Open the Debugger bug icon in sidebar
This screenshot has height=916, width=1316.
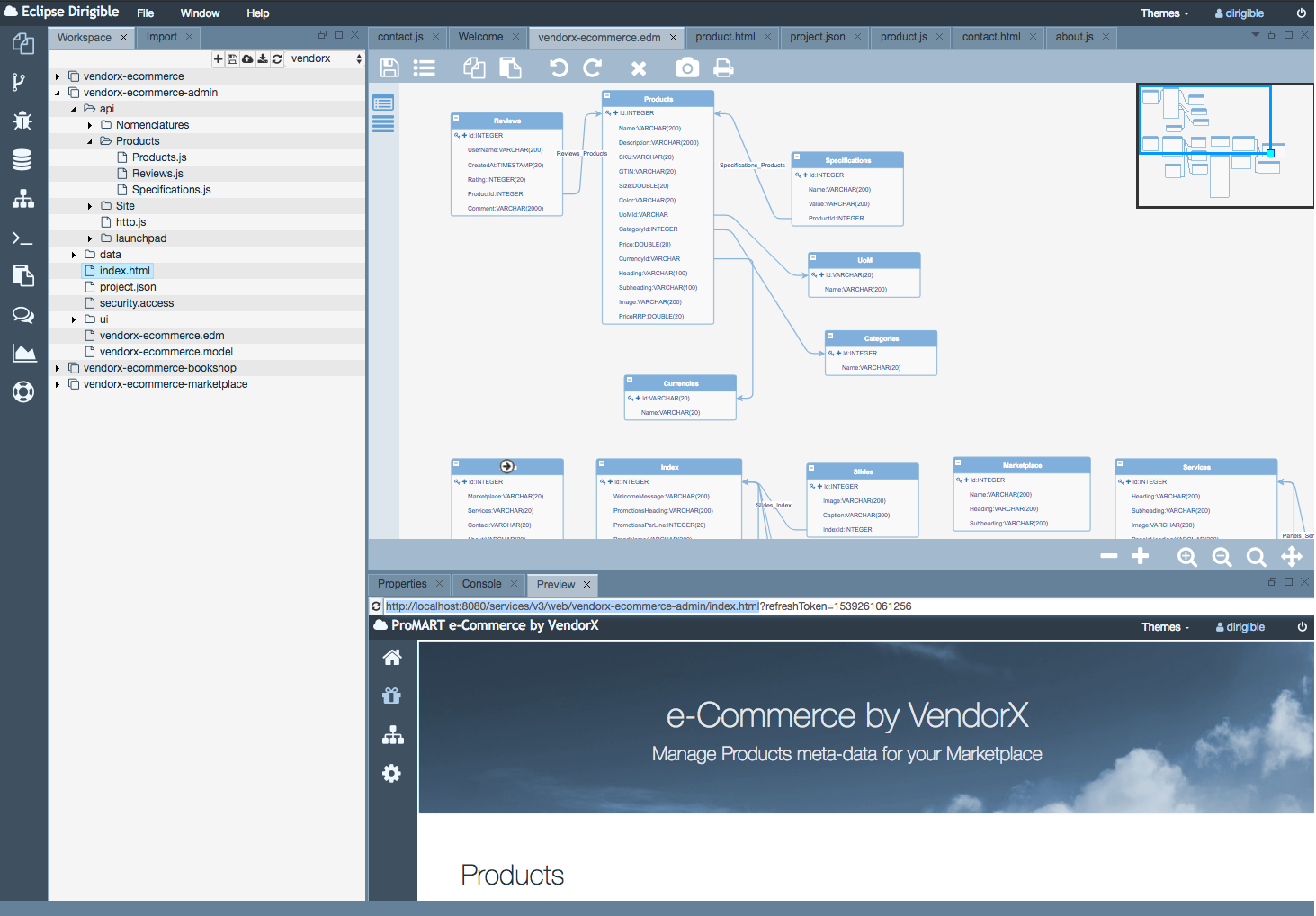23,121
